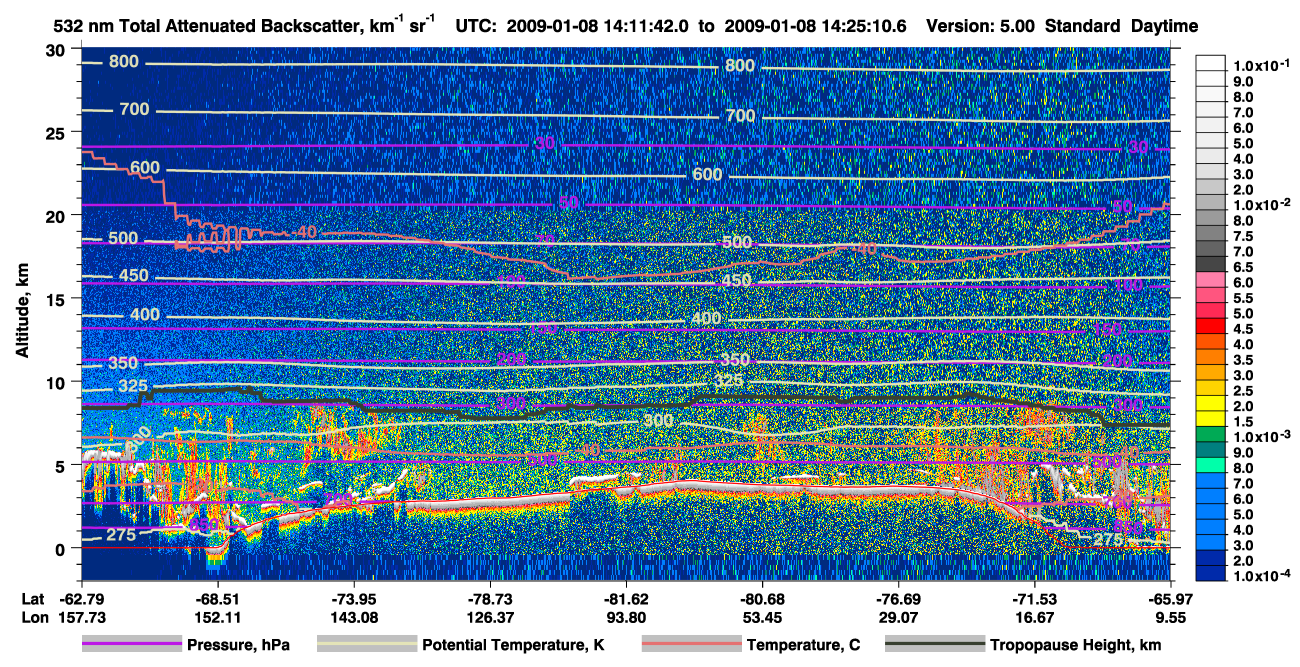Click the latitude tick label -62.79
The image size is (1300, 667).
pos(82,598)
